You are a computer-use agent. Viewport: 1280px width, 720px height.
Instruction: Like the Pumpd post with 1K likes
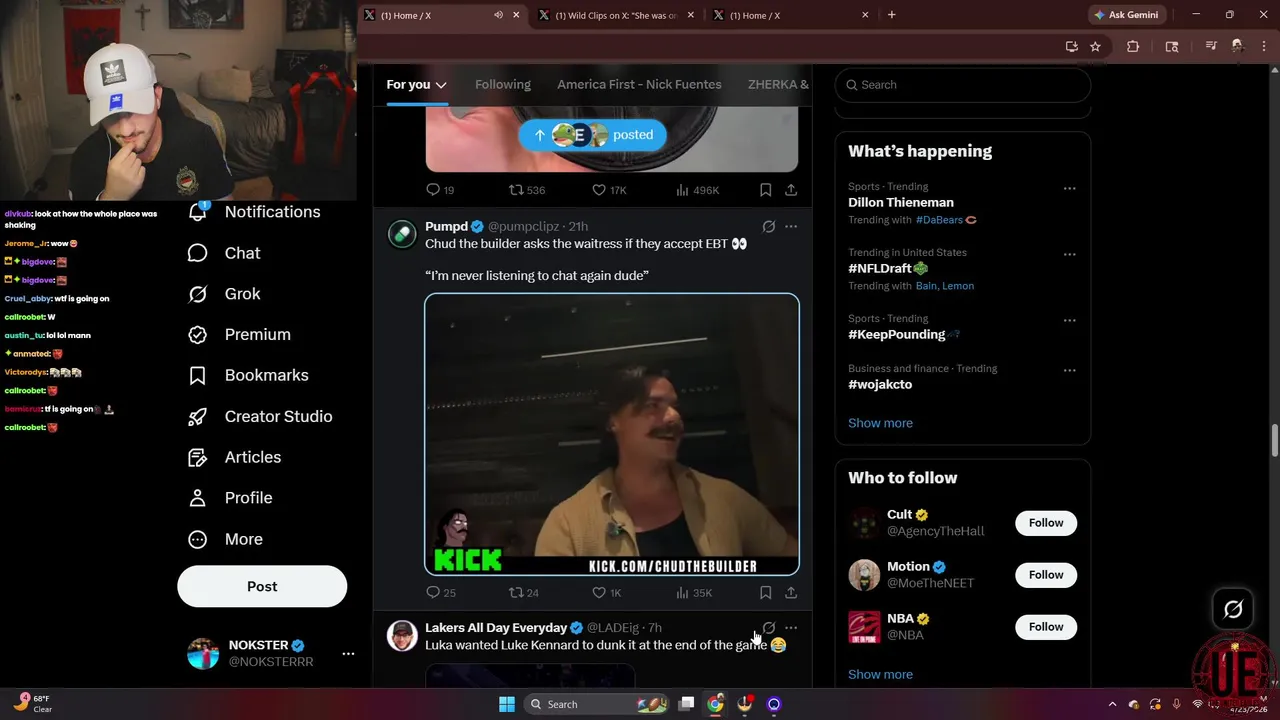(x=606, y=593)
